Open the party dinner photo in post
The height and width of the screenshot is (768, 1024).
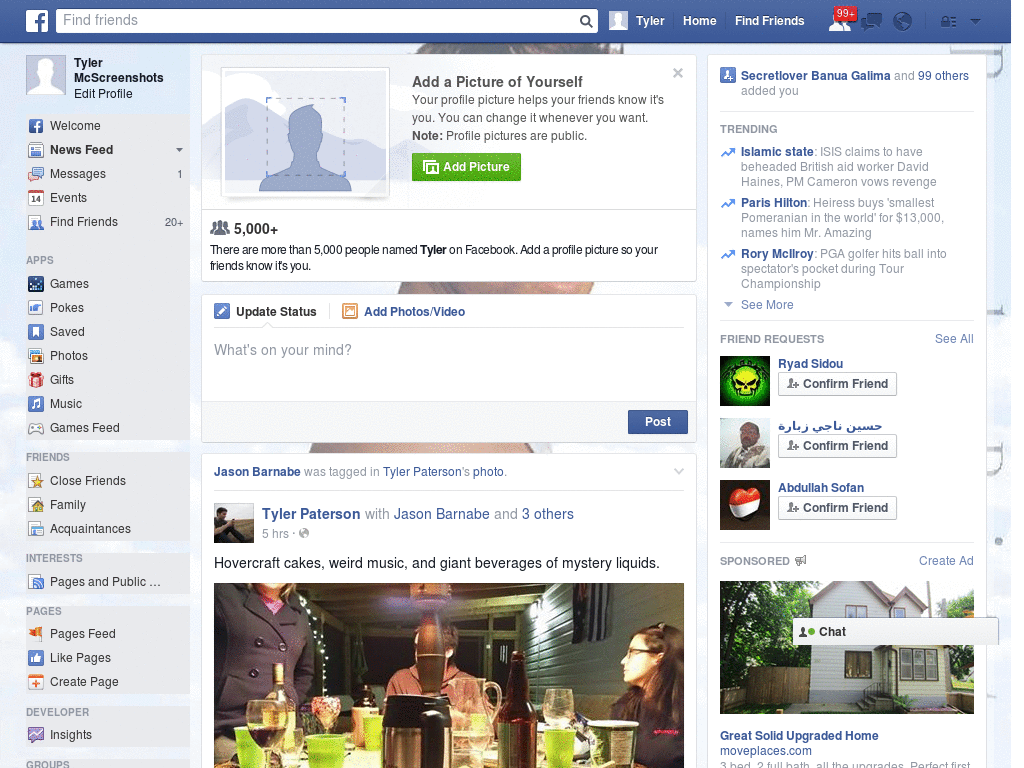(x=449, y=675)
